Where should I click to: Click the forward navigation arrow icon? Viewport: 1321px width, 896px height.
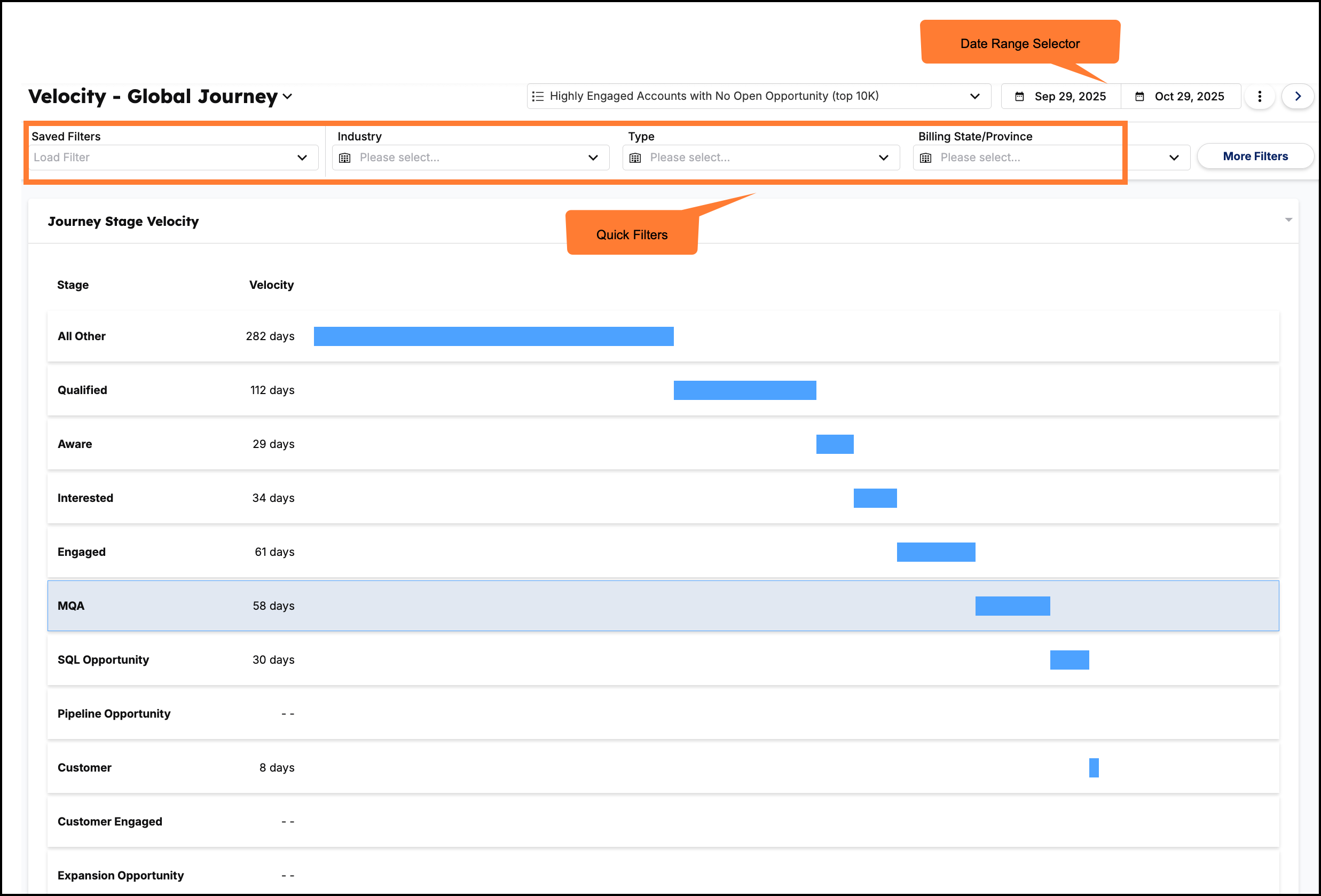pyautogui.click(x=1298, y=96)
